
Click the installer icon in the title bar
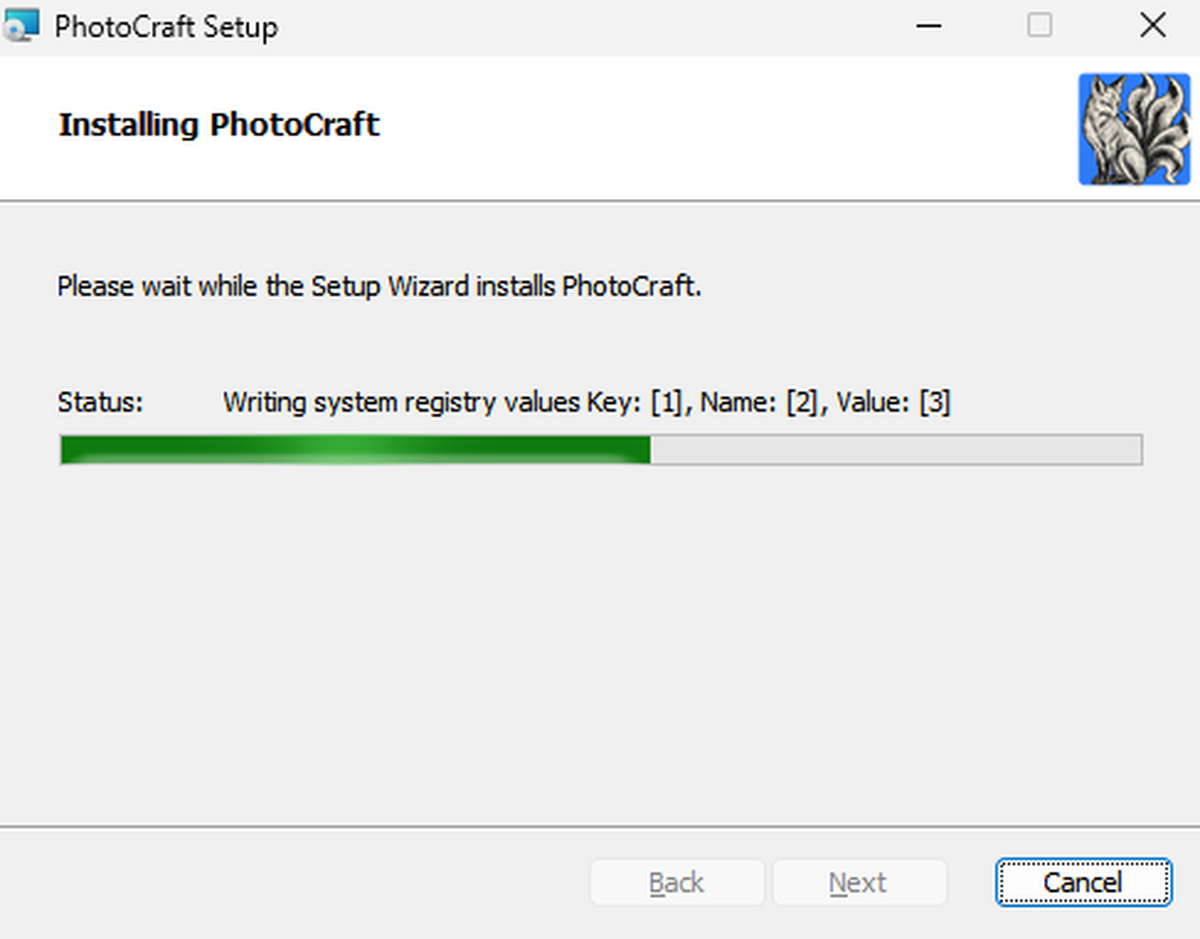[x=21, y=25]
